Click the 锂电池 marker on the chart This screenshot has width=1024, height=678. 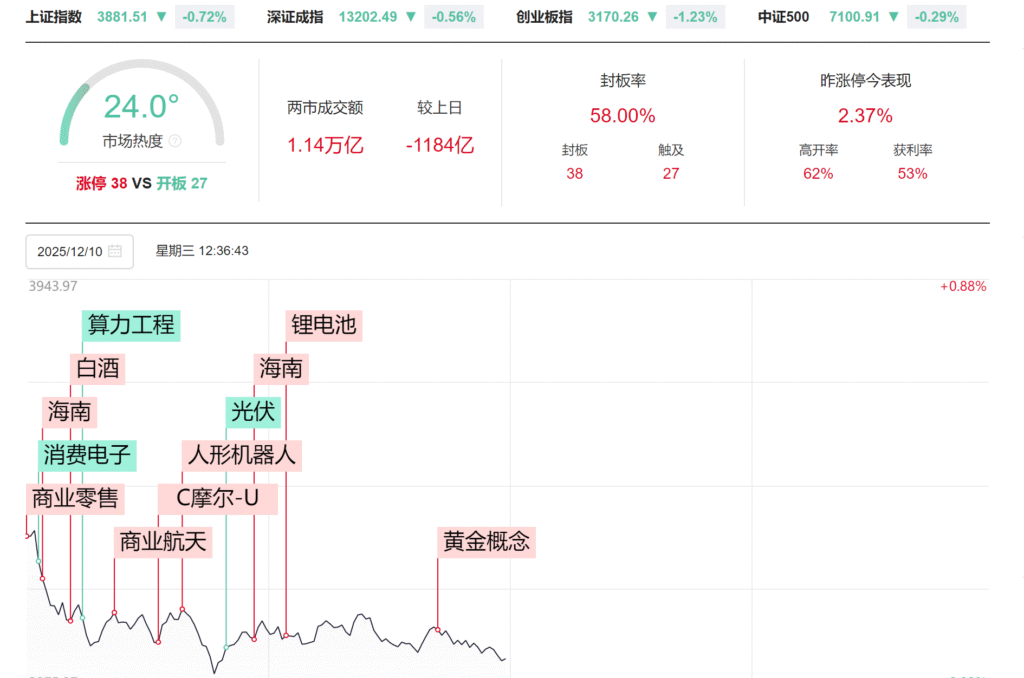[x=323, y=325]
